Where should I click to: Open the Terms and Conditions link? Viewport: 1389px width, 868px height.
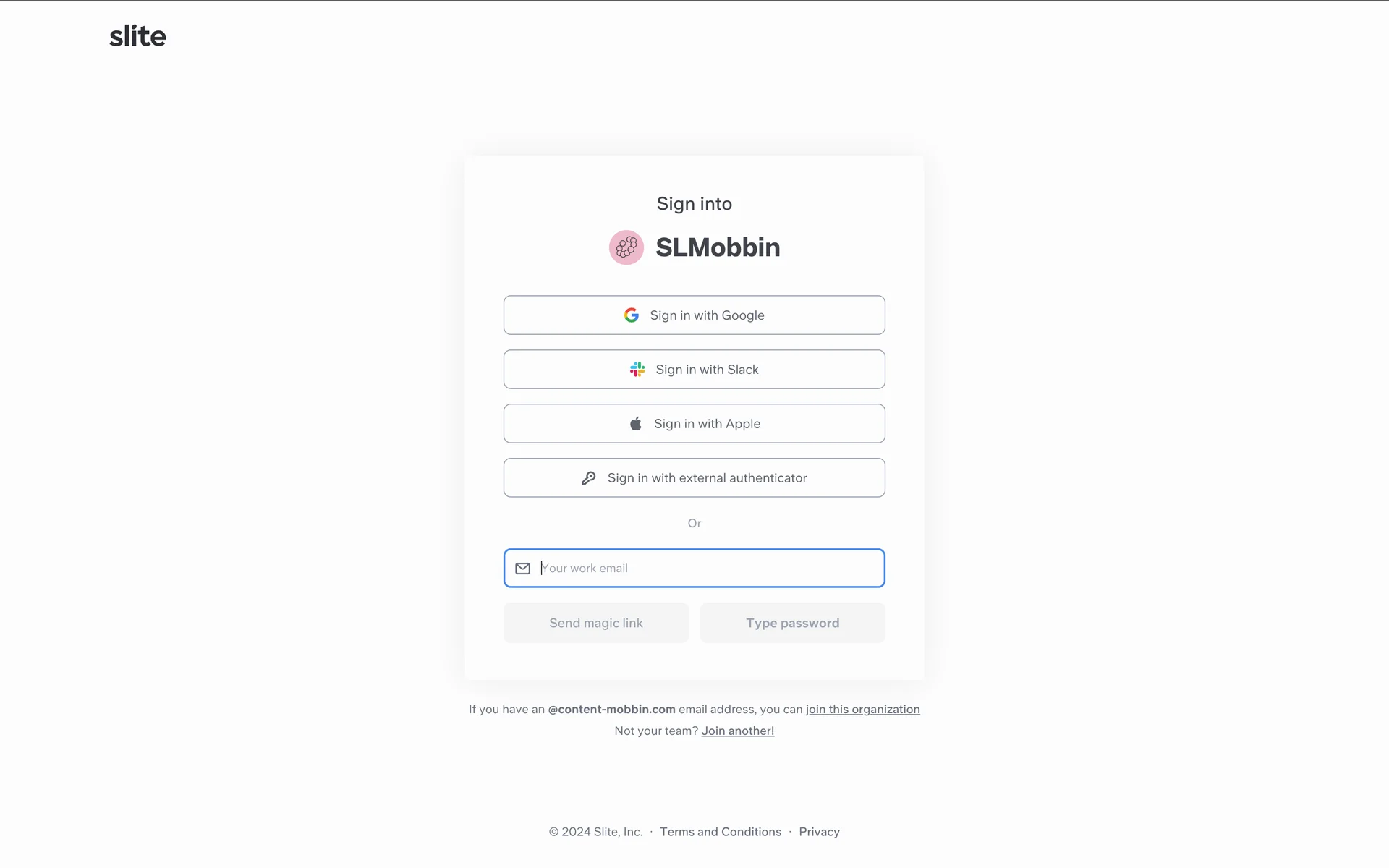pos(721,832)
